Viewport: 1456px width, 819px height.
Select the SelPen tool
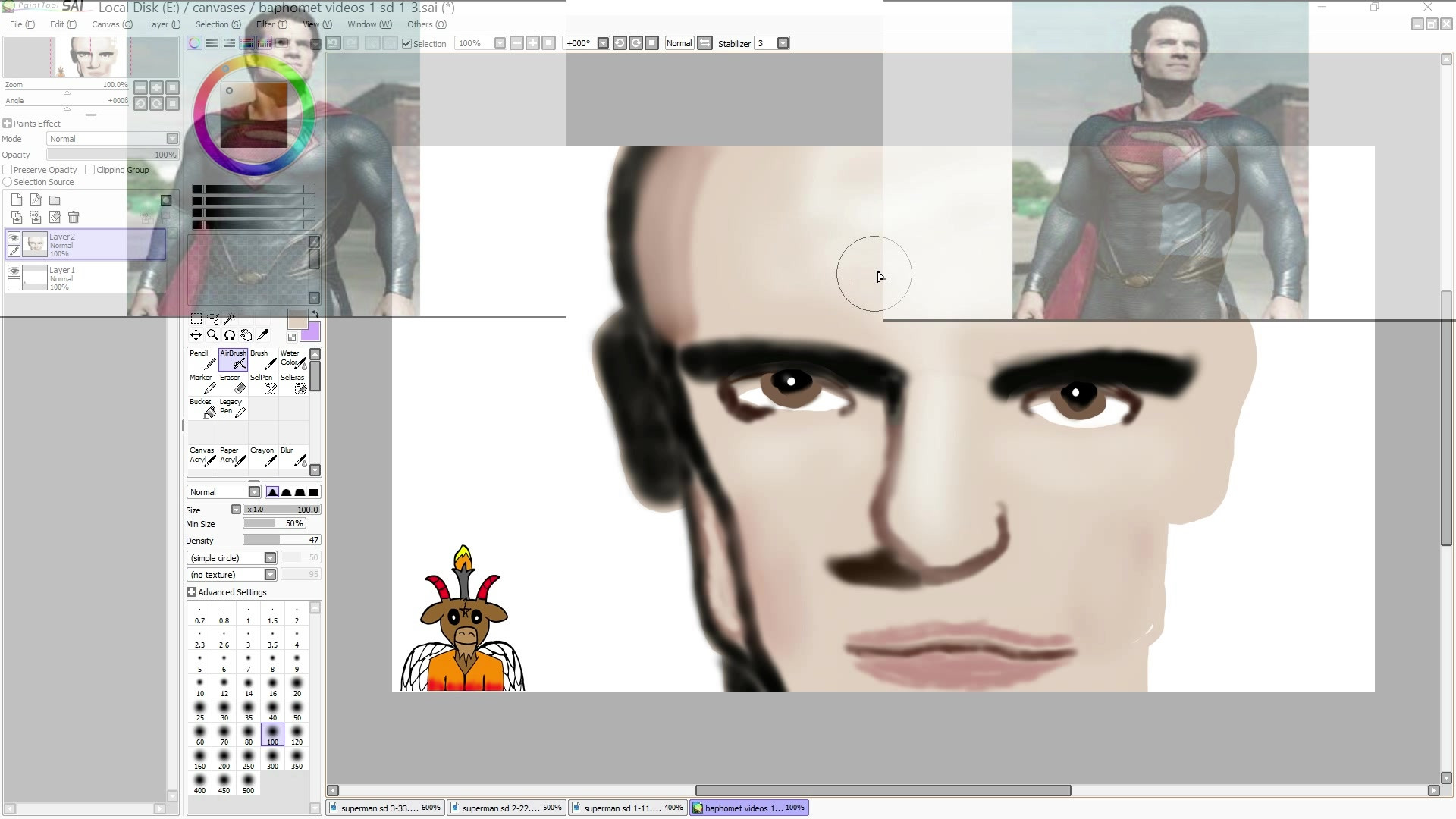click(x=263, y=384)
